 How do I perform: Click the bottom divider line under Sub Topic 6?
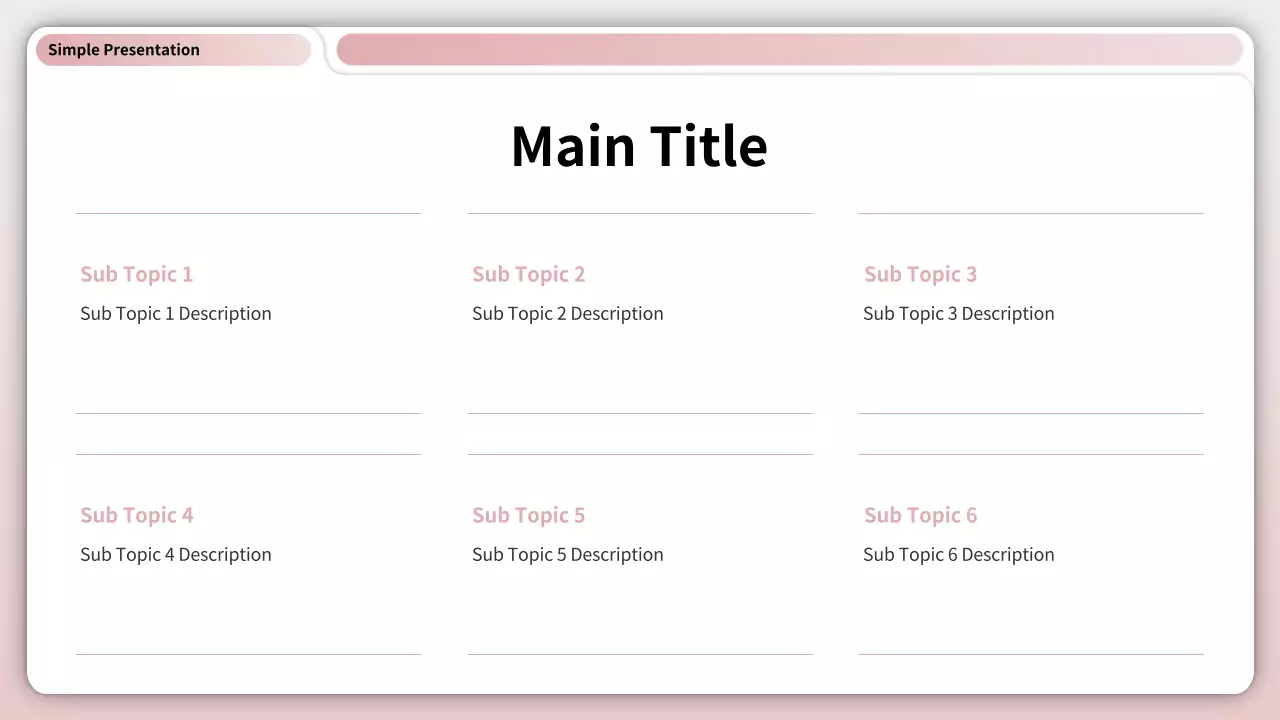point(1031,654)
